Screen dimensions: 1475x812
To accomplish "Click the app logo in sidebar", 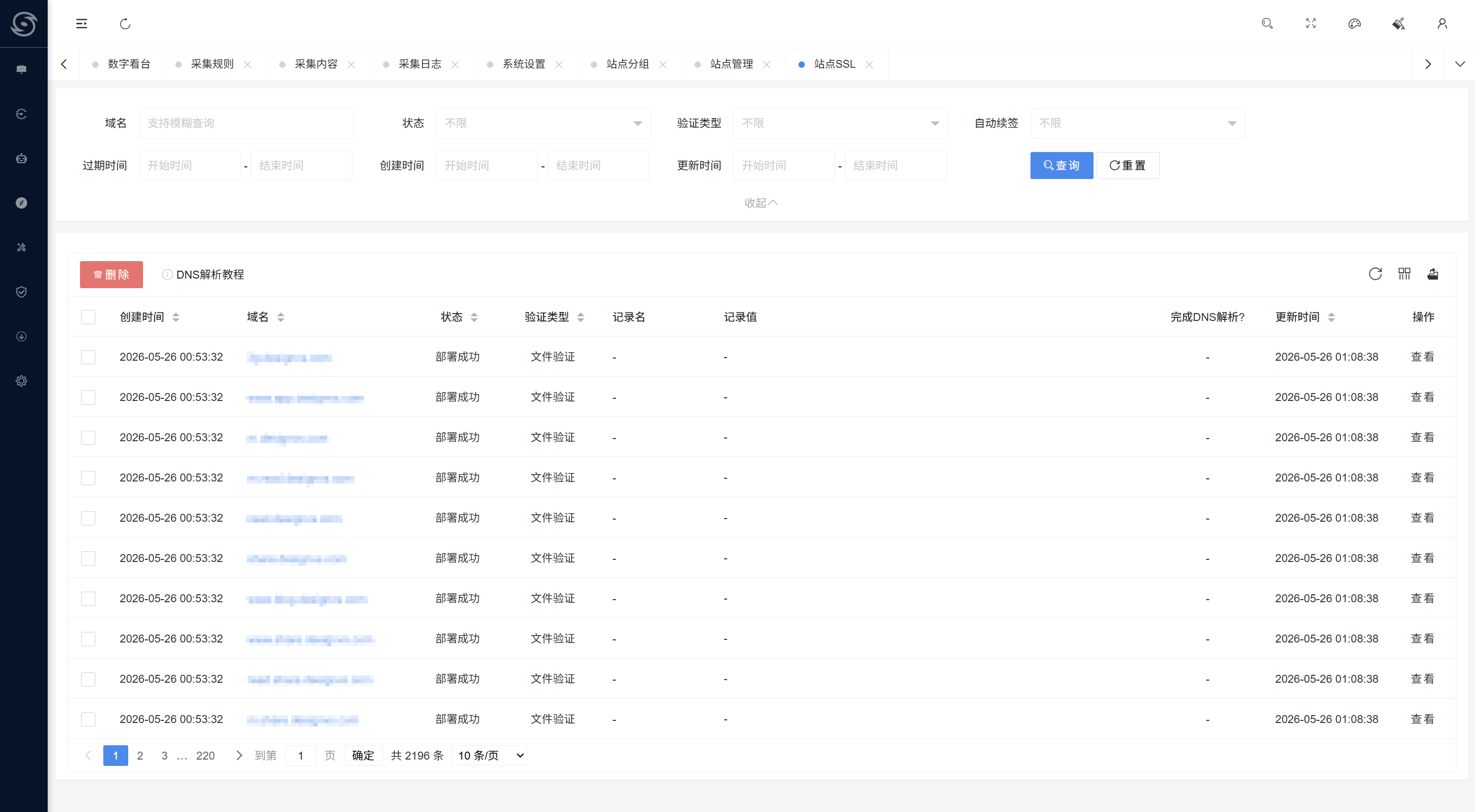I will coord(23,23).
